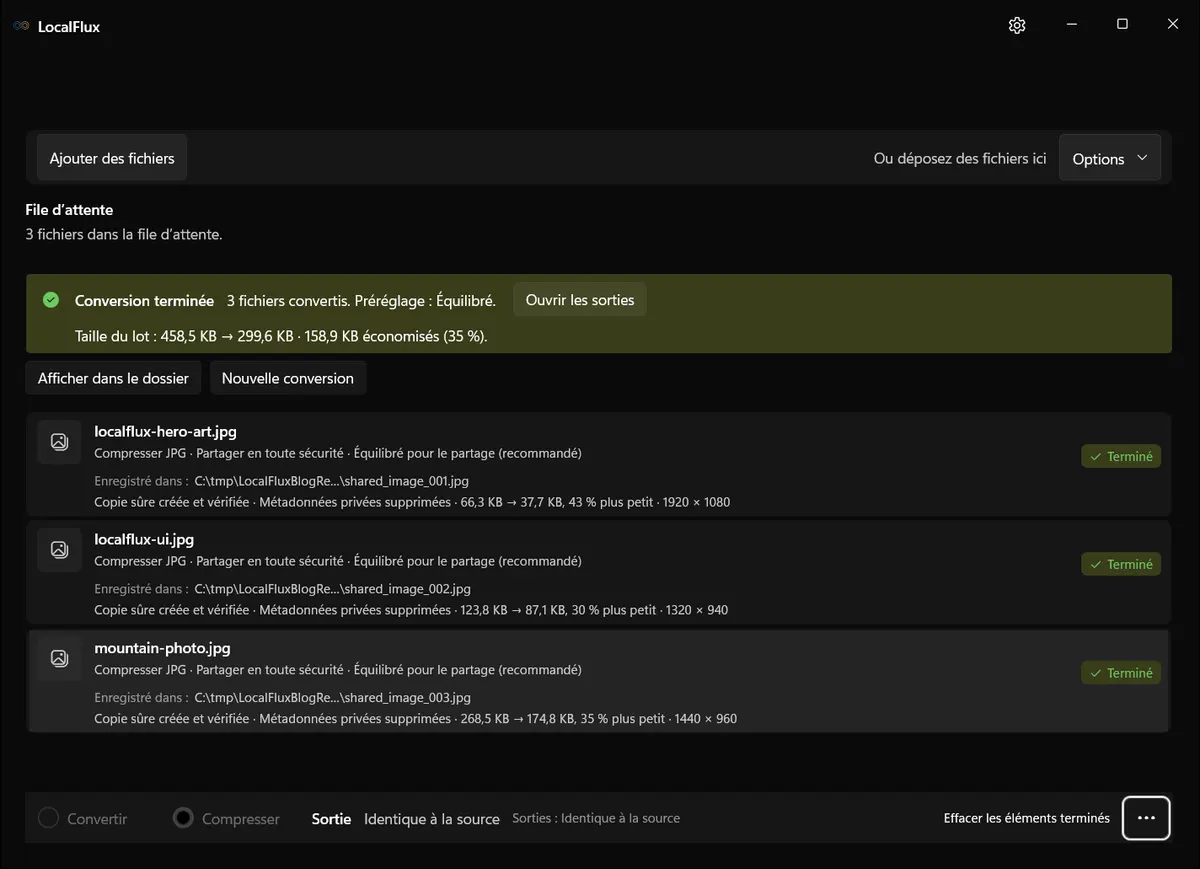The width and height of the screenshot is (1200, 869).
Task: Click the bold Sortie label
Action: 331,819
